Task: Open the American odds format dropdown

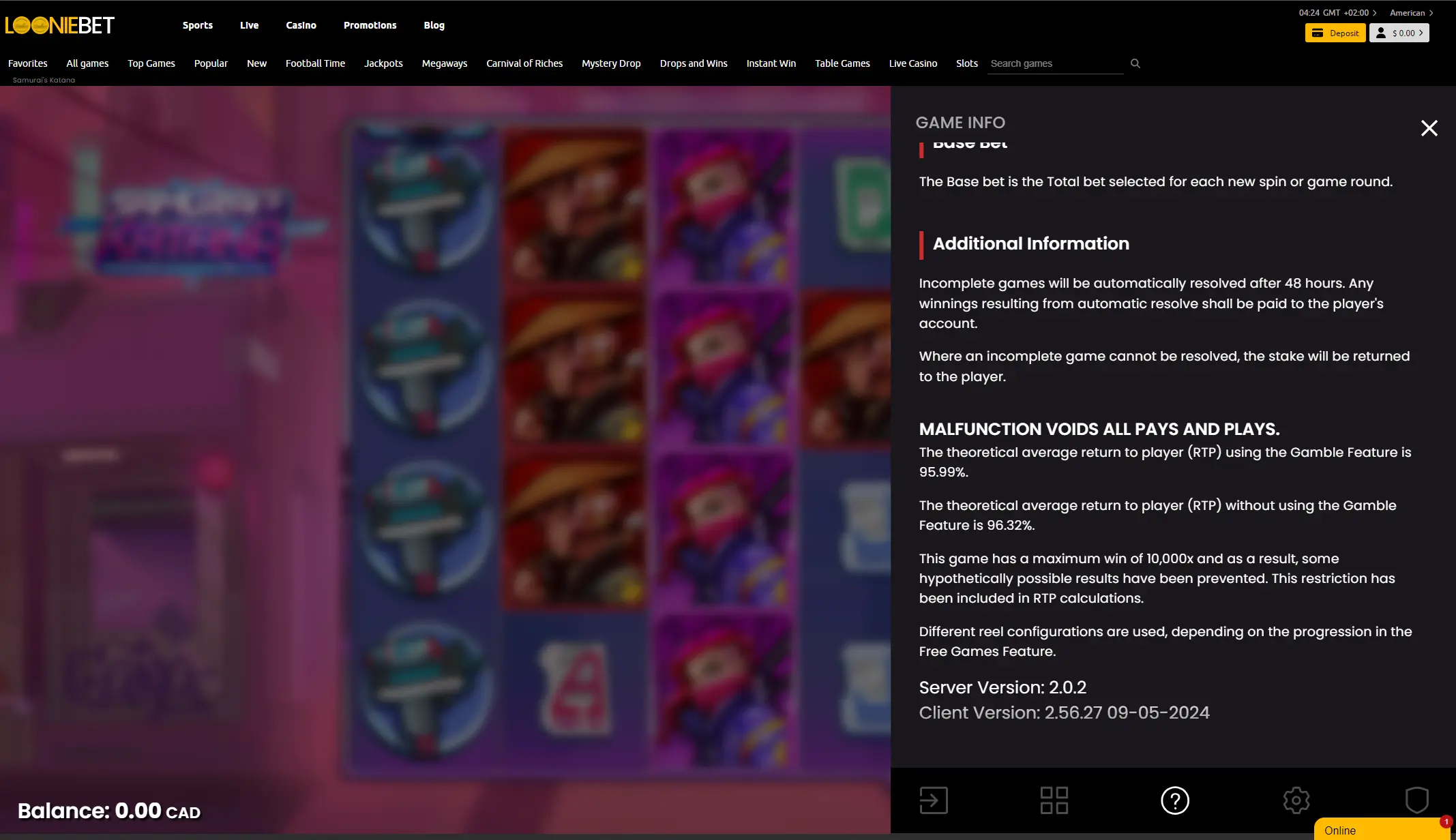Action: point(1411,13)
